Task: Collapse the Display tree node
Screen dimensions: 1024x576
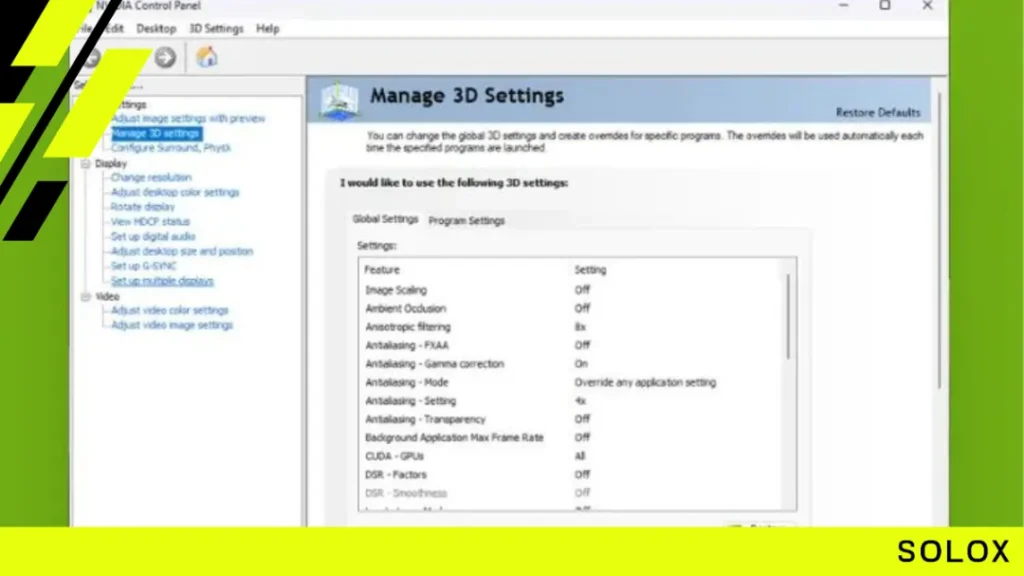Action: point(86,163)
